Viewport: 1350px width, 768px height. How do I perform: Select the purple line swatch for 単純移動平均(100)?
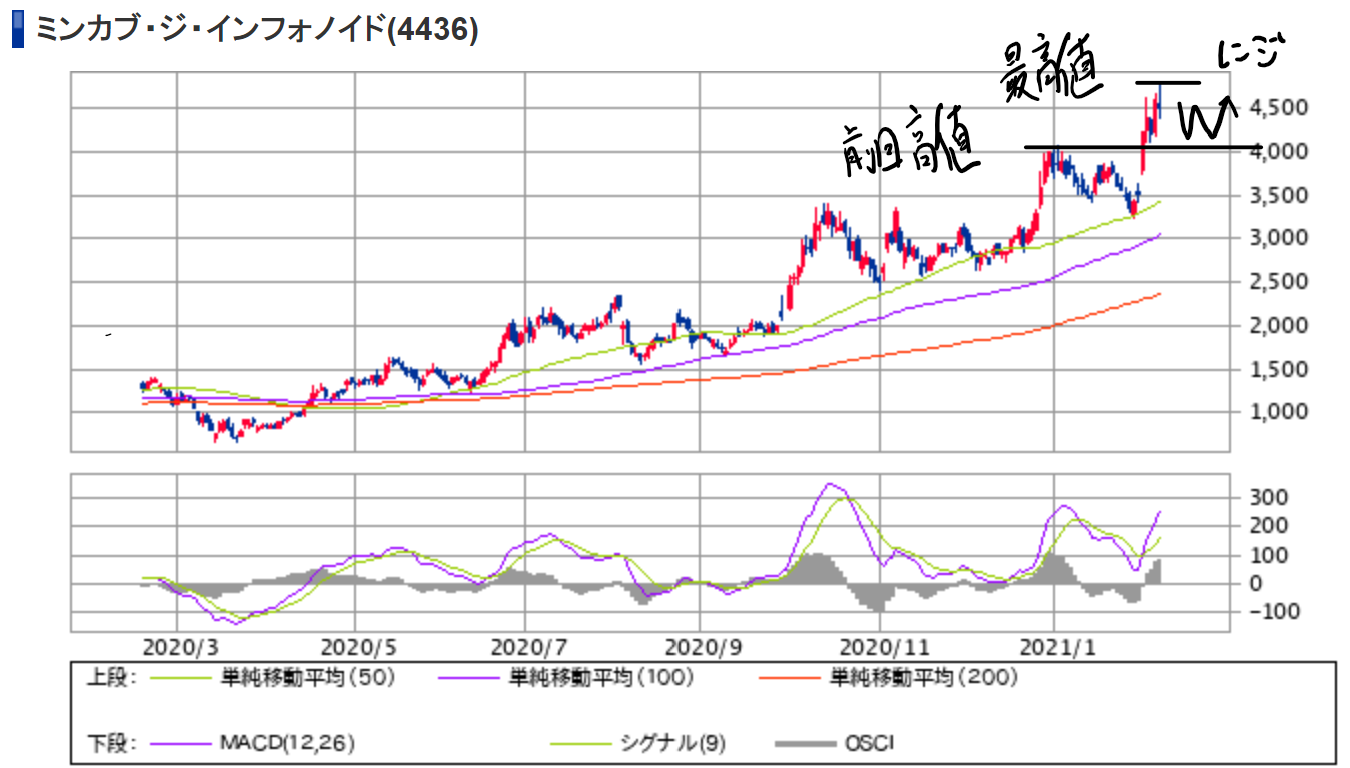470,678
